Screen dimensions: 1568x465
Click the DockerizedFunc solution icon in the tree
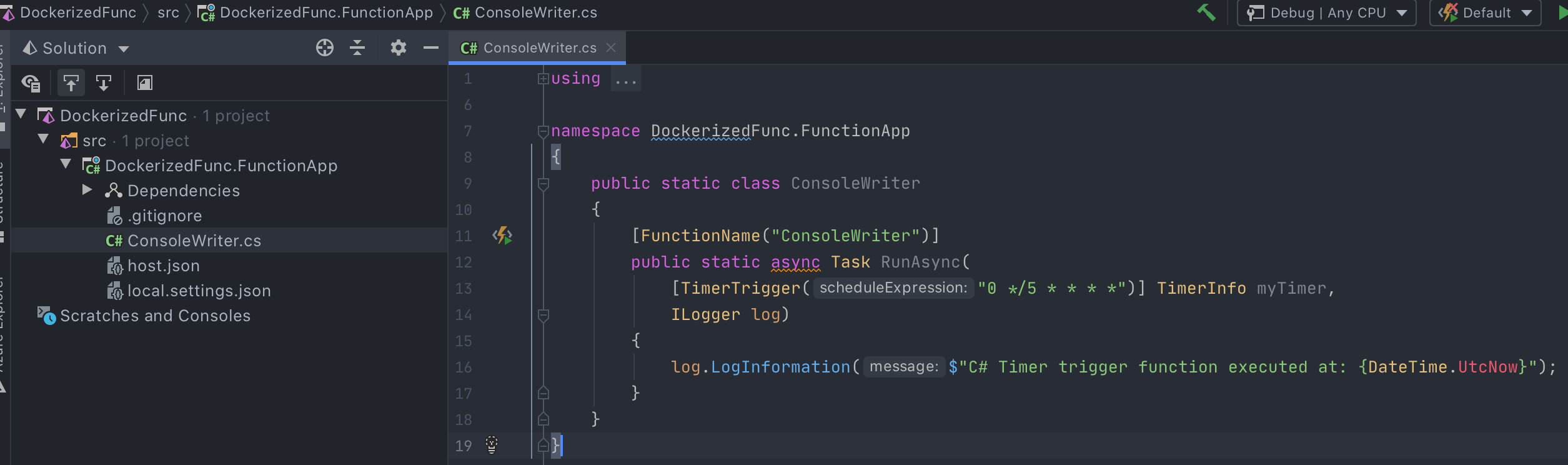pyautogui.click(x=46, y=116)
